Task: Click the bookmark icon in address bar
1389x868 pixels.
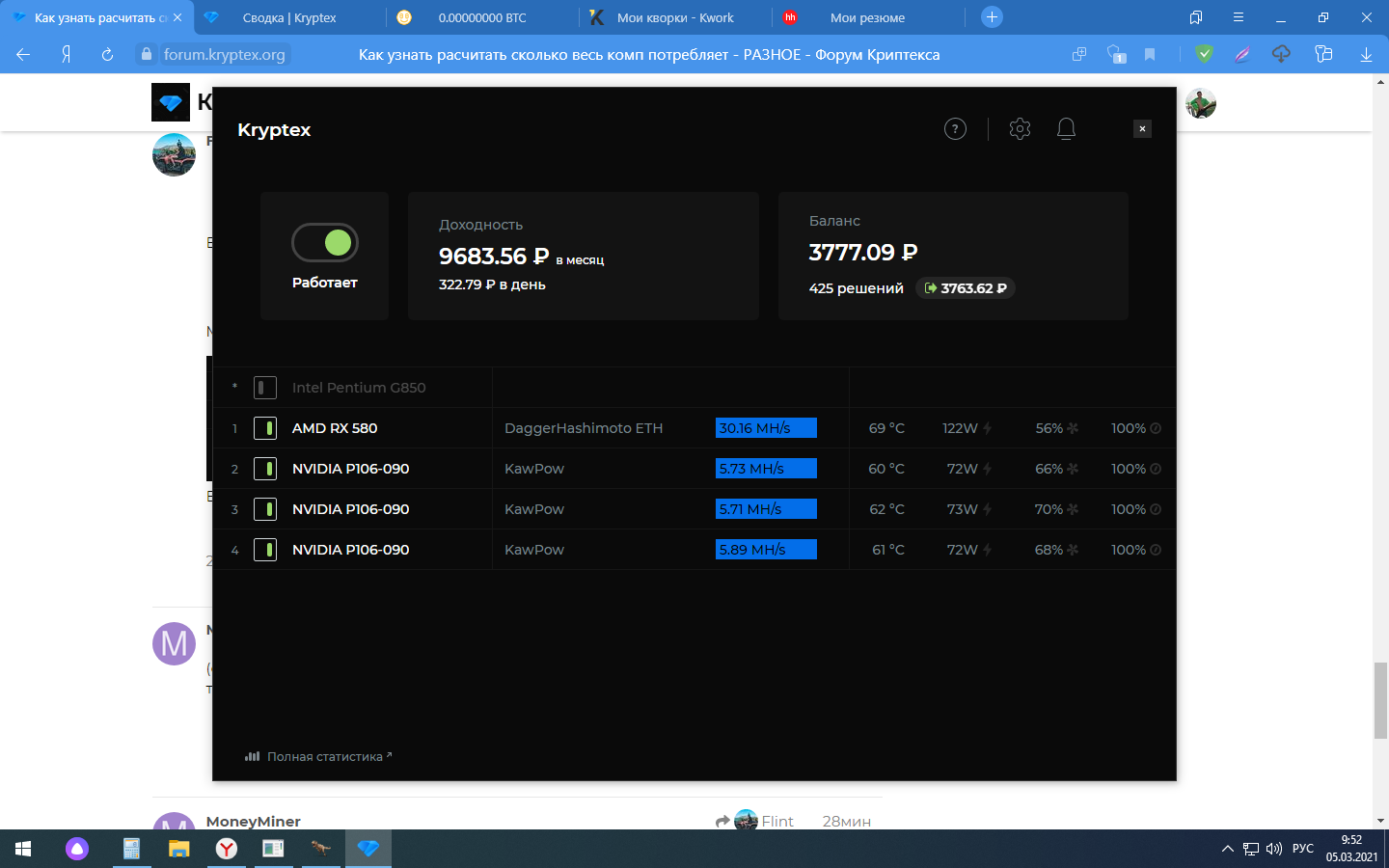Action: click(x=1150, y=55)
